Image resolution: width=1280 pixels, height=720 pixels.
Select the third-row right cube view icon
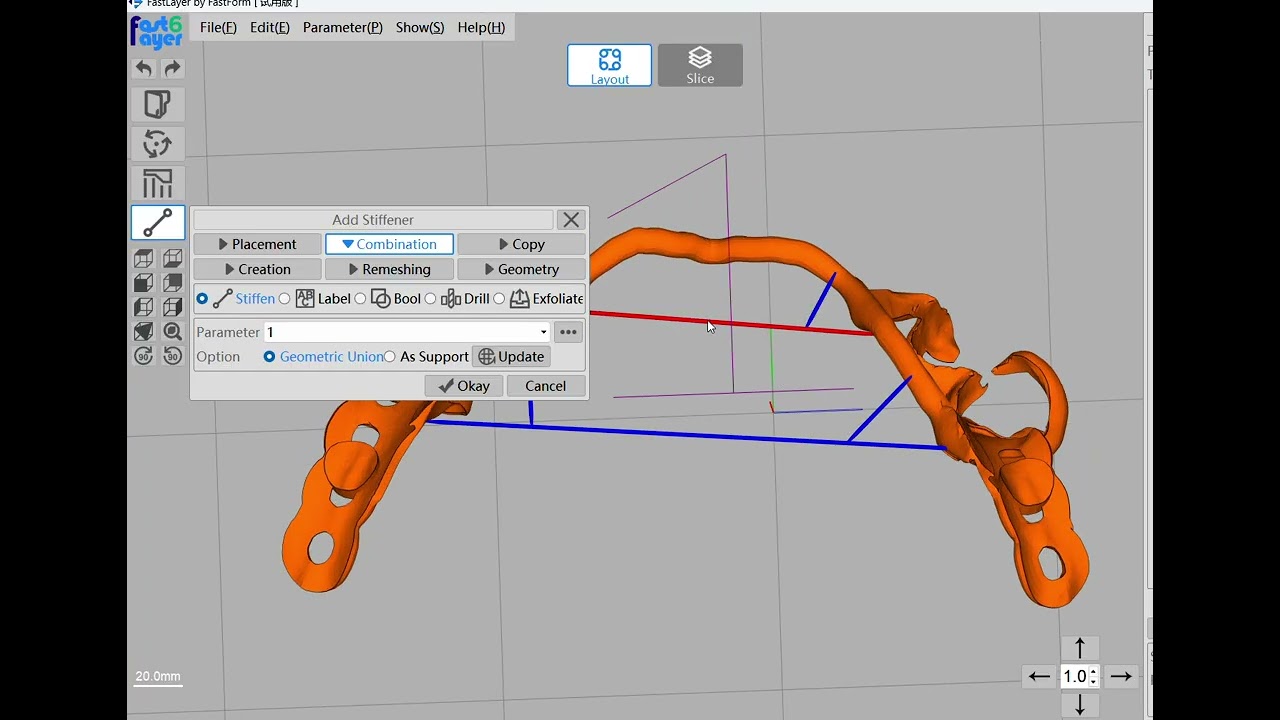[x=172, y=307]
